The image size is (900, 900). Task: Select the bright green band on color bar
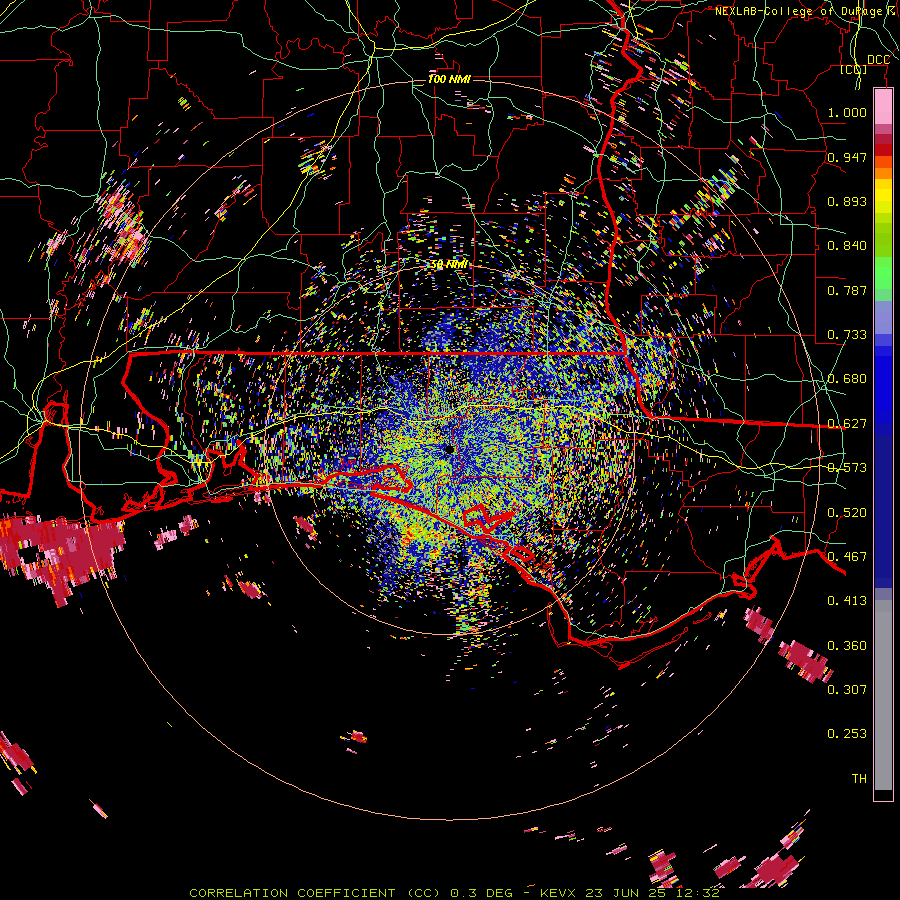pos(883,274)
